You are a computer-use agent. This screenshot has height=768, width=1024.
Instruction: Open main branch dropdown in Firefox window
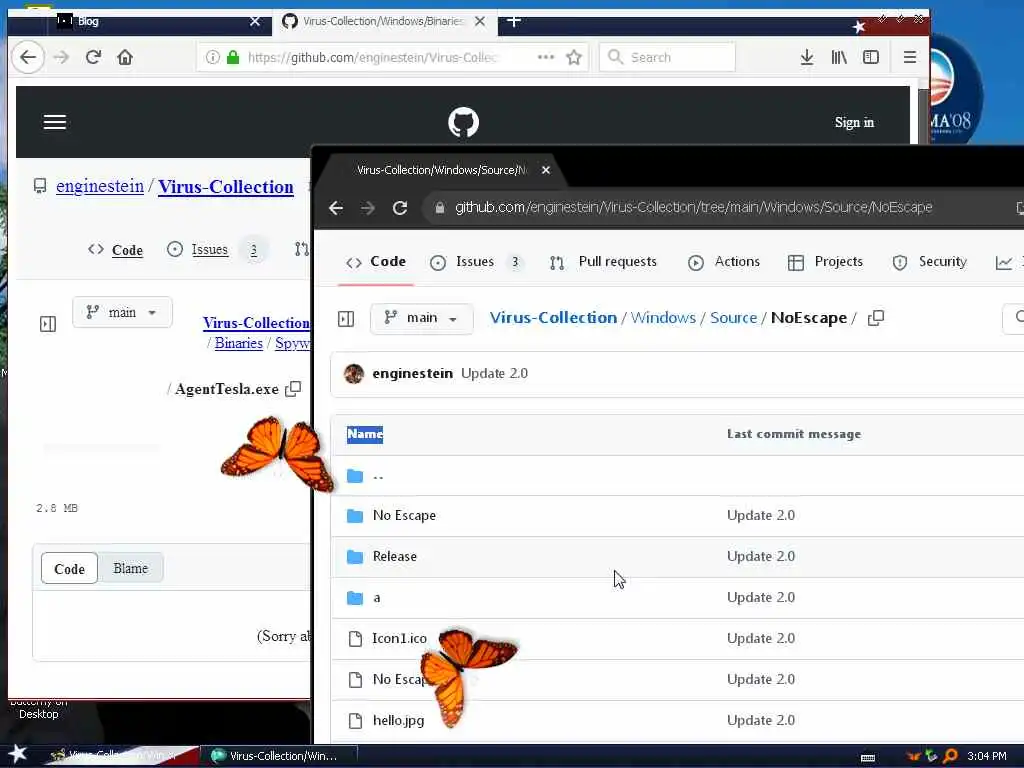[122, 312]
